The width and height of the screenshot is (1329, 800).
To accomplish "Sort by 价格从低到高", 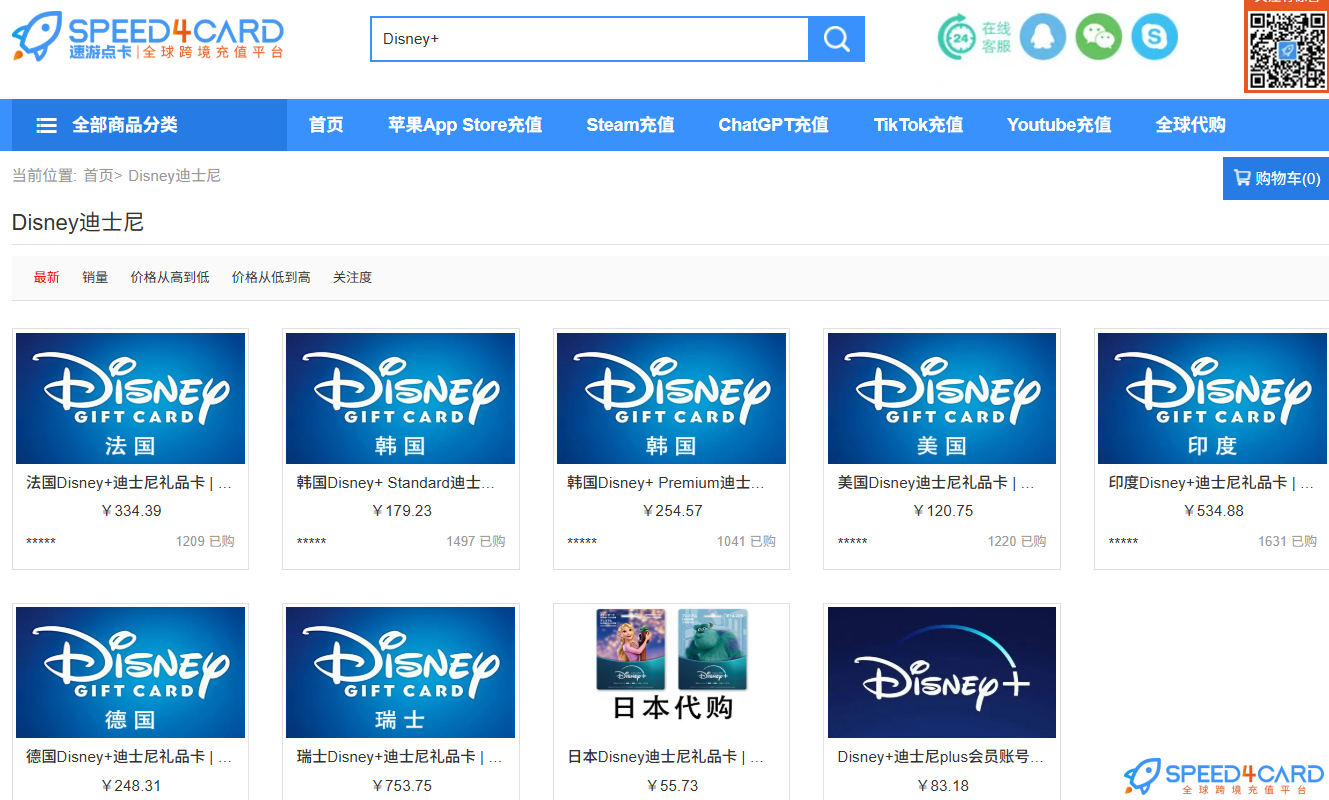I will pyautogui.click(x=271, y=277).
